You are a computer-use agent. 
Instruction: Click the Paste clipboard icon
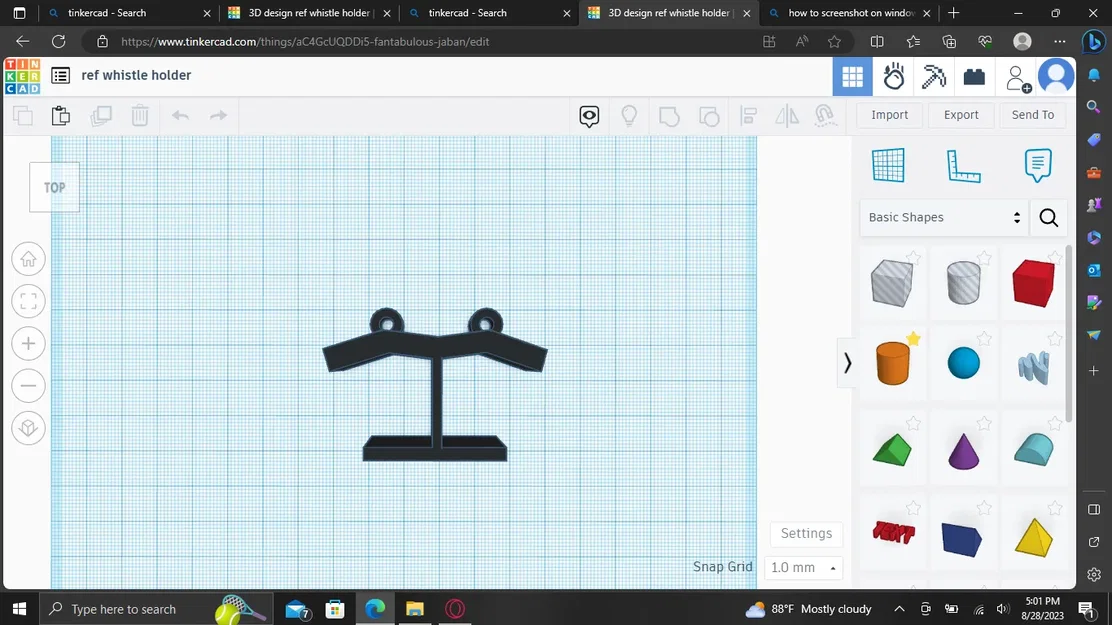(x=61, y=116)
